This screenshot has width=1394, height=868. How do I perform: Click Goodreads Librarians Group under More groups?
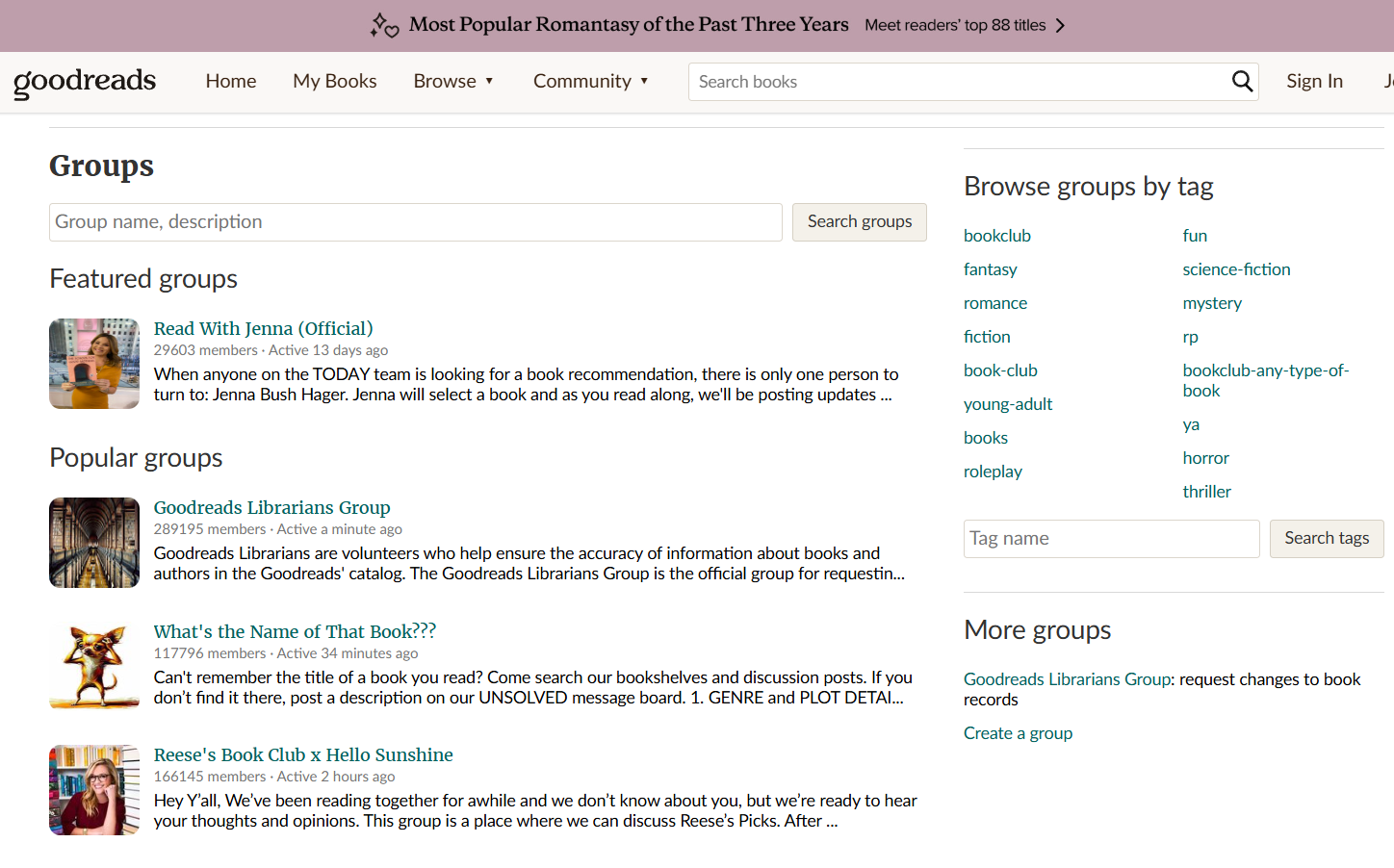click(1068, 679)
